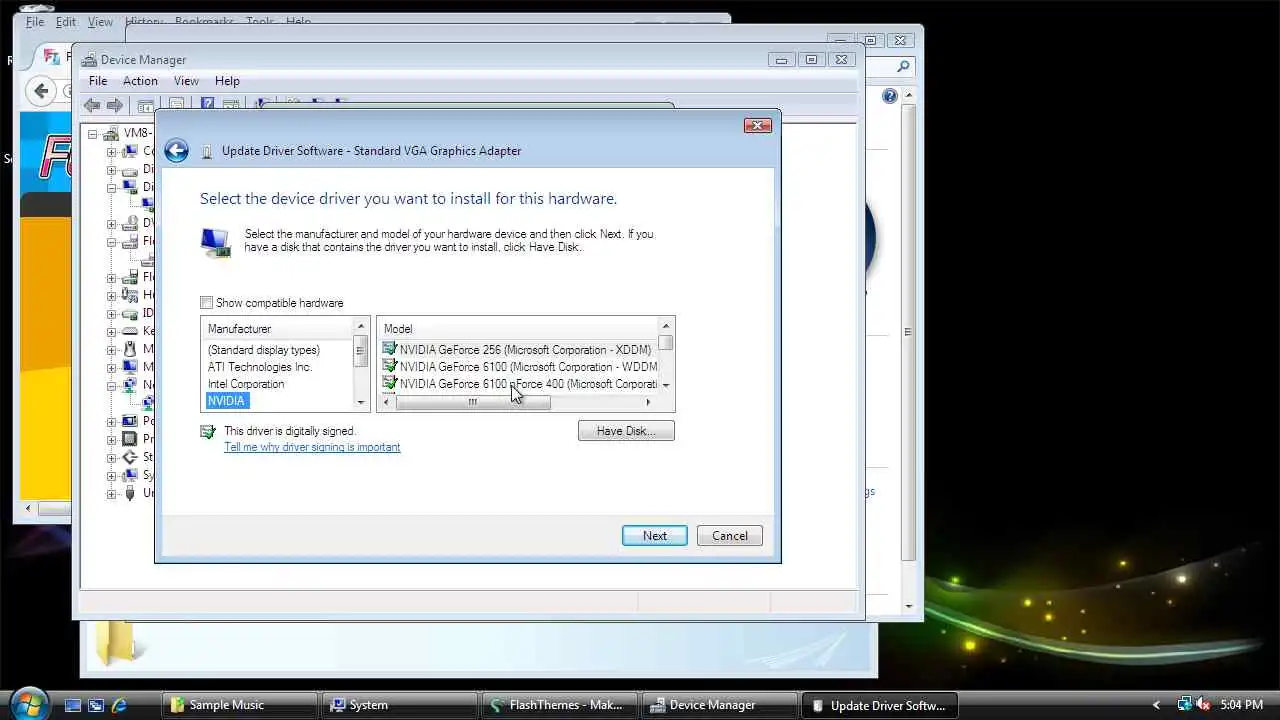Click Switch Between Windows quick launch icon

pyautogui.click(x=96, y=705)
